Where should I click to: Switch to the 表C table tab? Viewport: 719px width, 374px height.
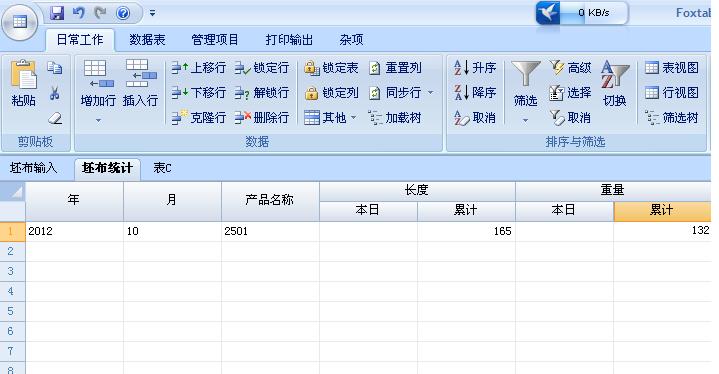162,168
